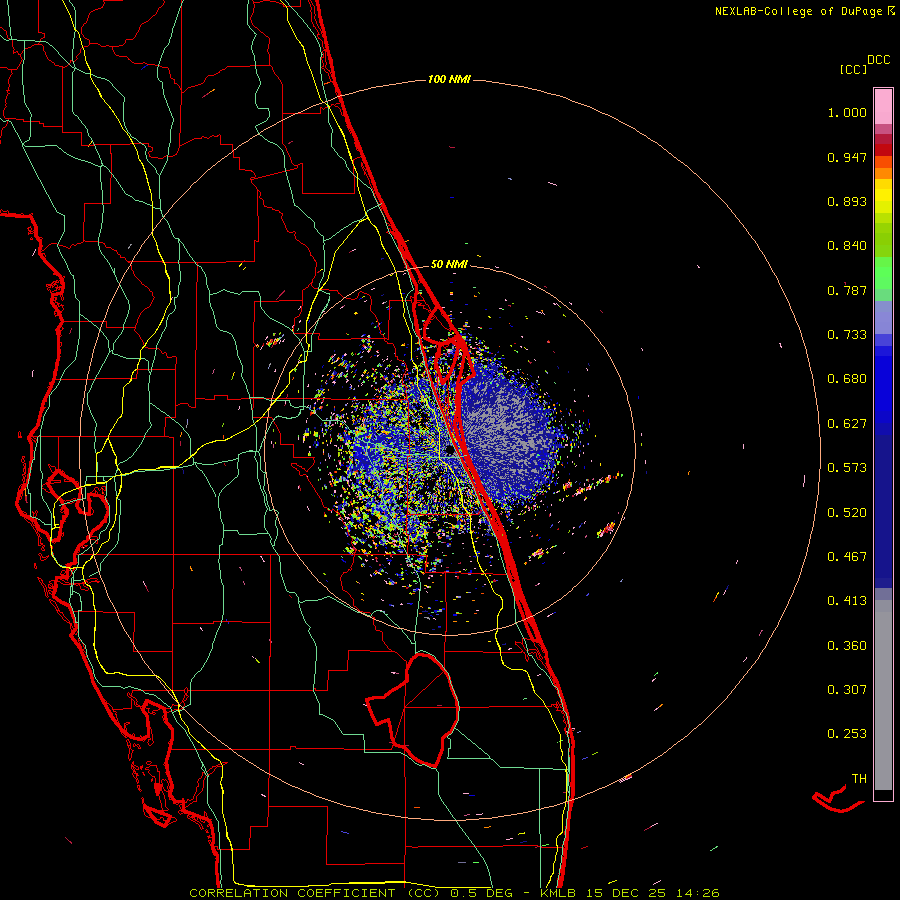This screenshot has width=900, height=900.
Task: Click the '[CC]' legend unit label
Action: (x=853, y=69)
